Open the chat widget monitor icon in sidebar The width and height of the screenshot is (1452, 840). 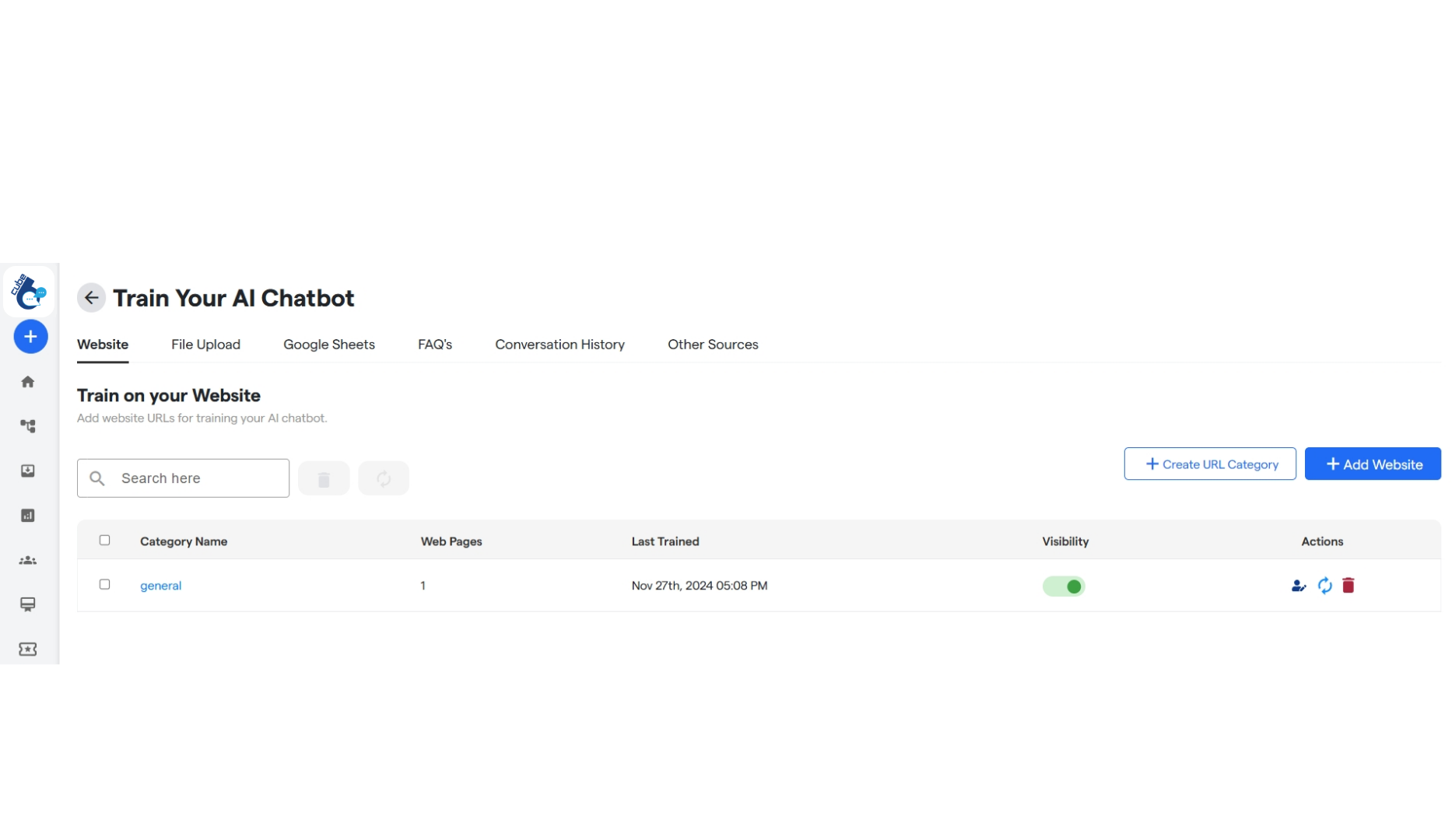coord(28,604)
